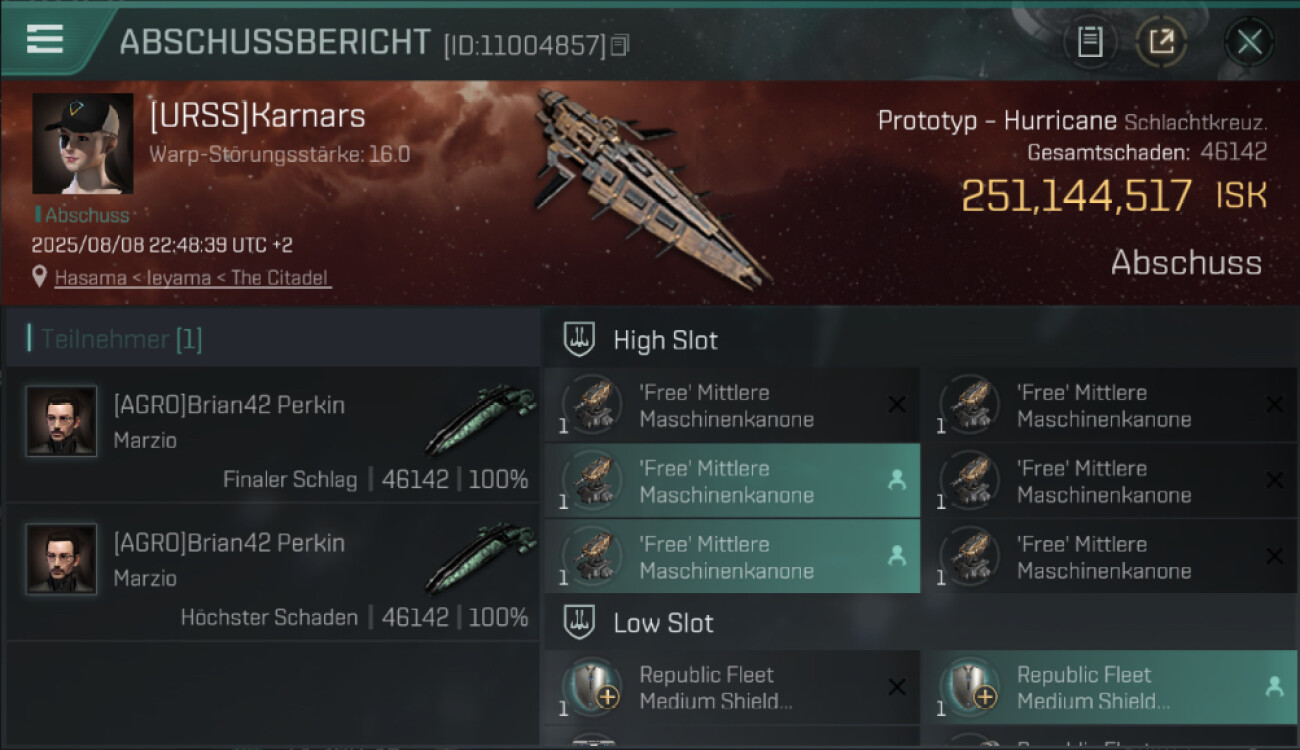Click the location pin icon
This screenshot has height=750, width=1300.
(x=40, y=277)
